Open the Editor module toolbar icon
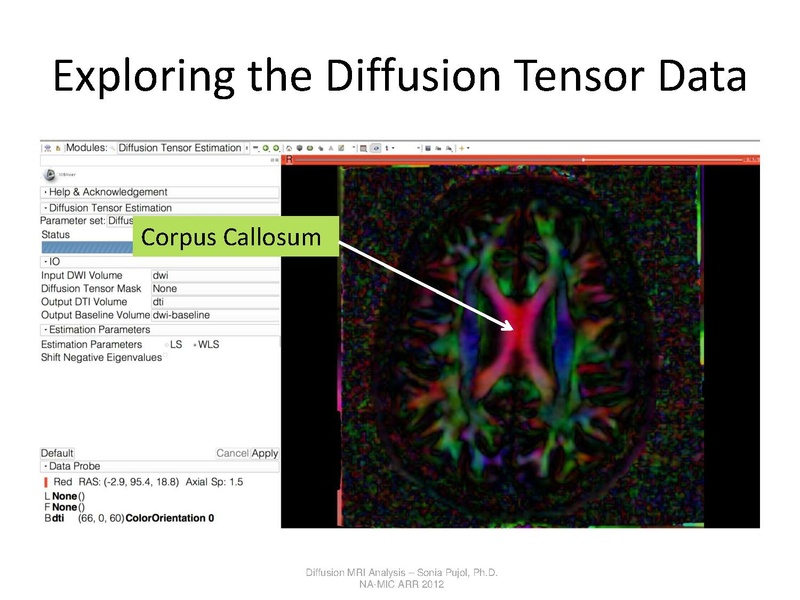This screenshot has height=600, width=800. 341,148
